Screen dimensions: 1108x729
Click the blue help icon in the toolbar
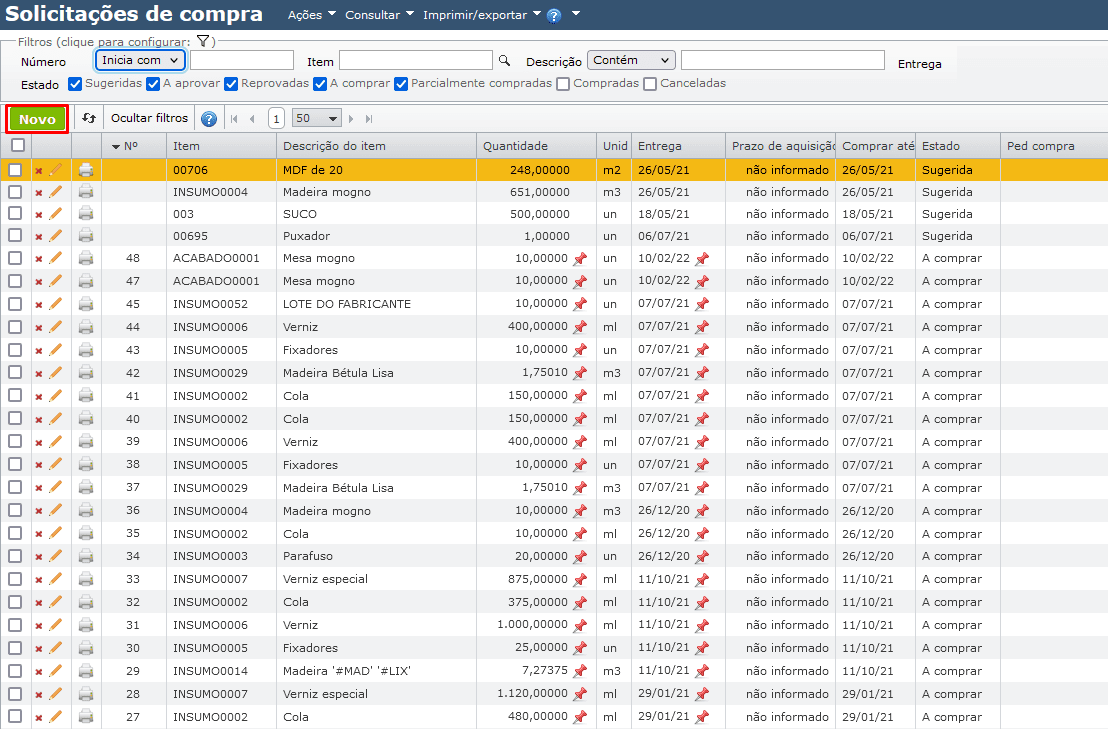[x=209, y=119]
